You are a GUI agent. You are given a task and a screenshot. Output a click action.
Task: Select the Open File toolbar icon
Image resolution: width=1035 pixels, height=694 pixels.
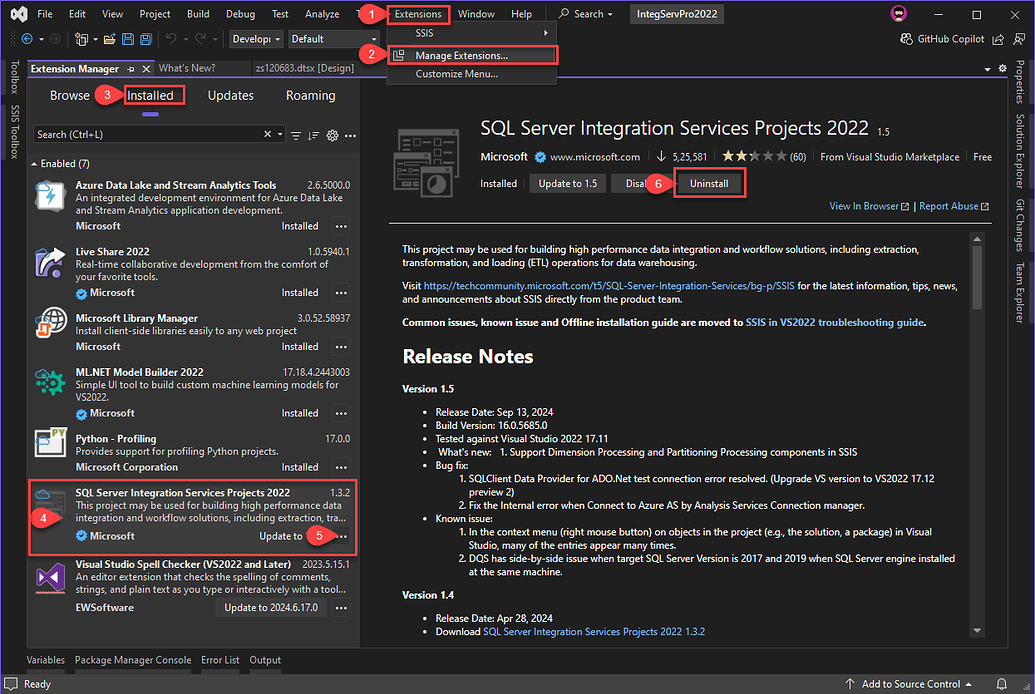coord(110,38)
